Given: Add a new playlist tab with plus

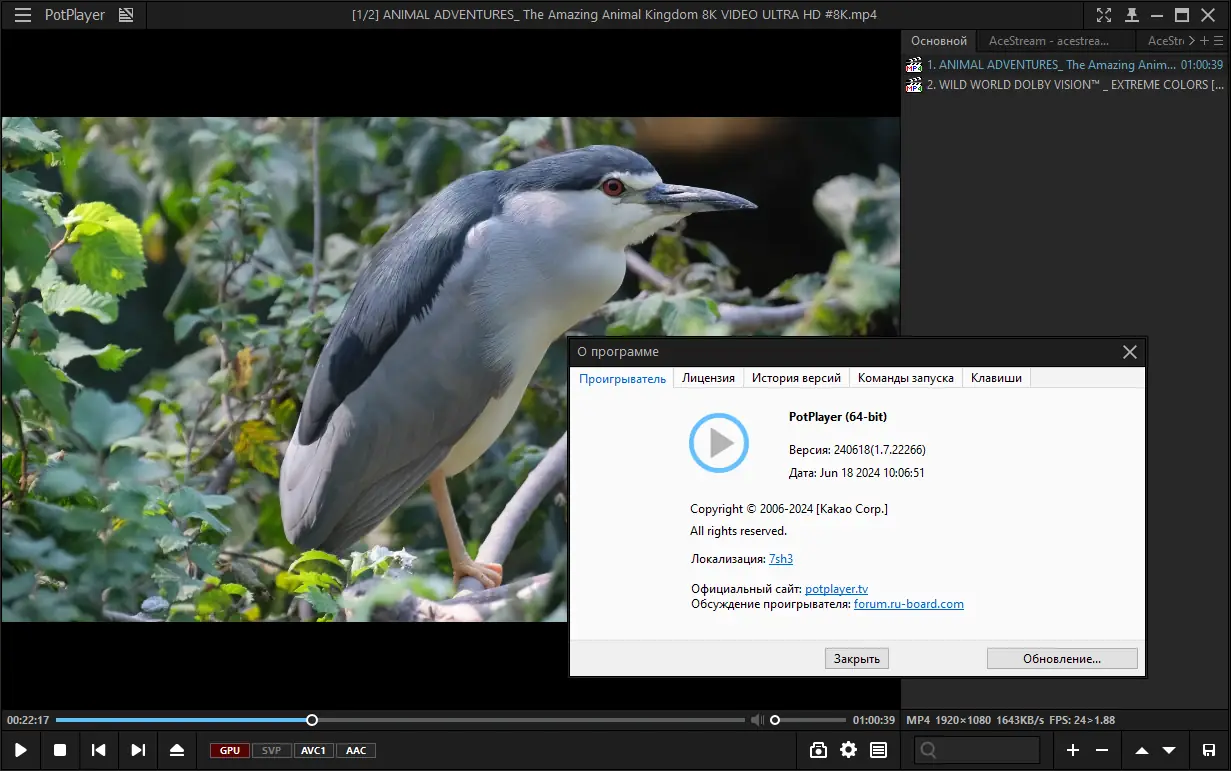Looking at the screenshot, I should 1204,41.
